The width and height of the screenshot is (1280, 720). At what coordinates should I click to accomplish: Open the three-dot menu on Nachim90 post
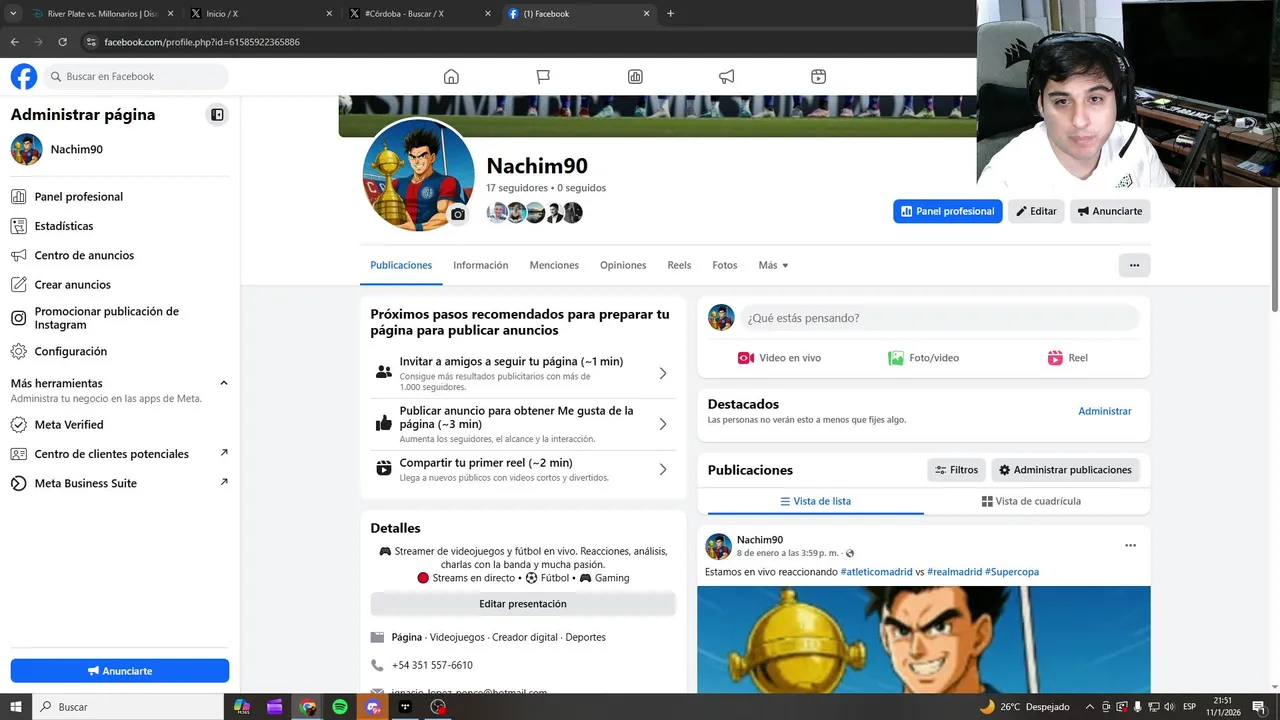click(1130, 546)
